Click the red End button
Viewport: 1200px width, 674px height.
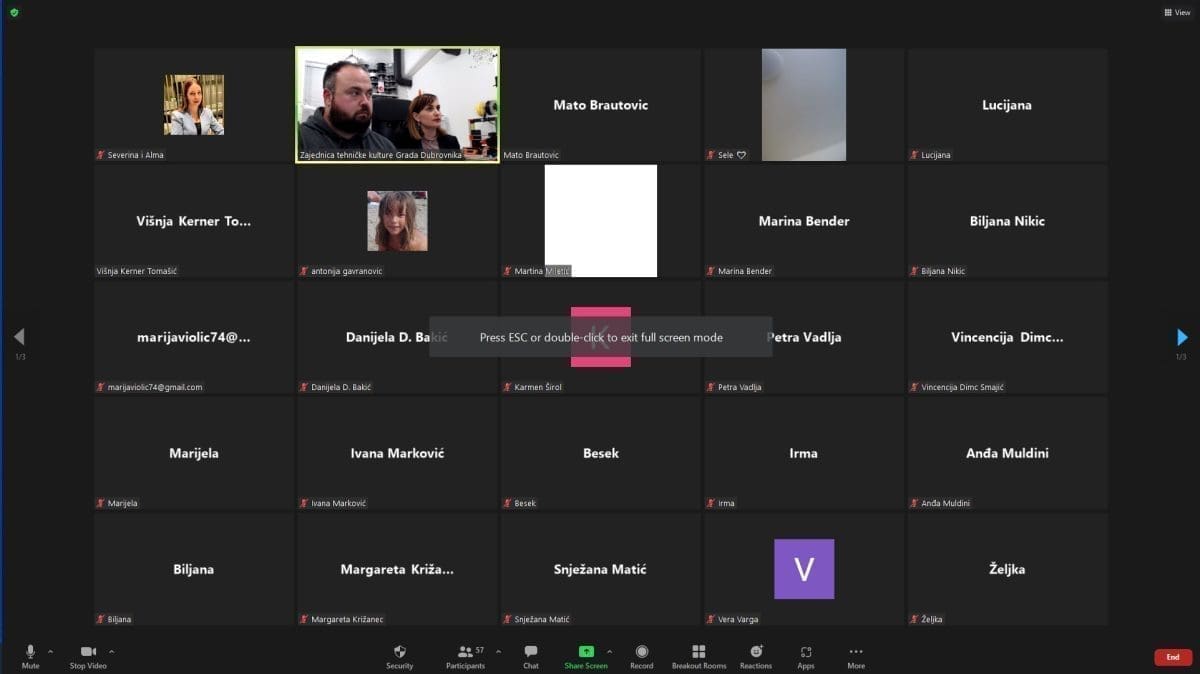1173,657
